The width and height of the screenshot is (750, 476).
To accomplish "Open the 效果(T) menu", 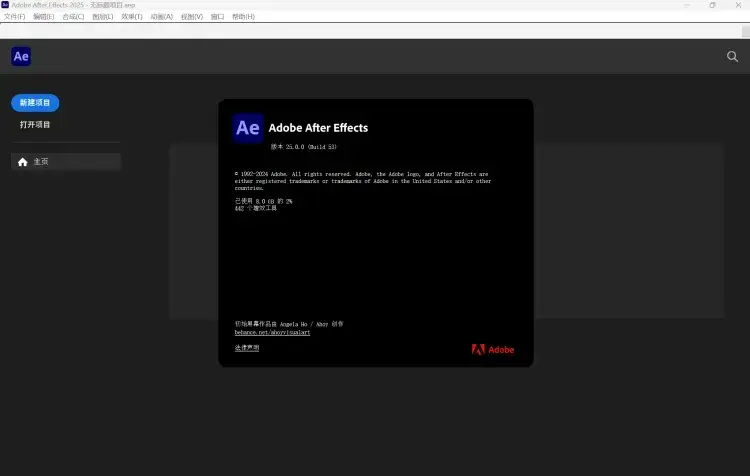I will (131, 17).
